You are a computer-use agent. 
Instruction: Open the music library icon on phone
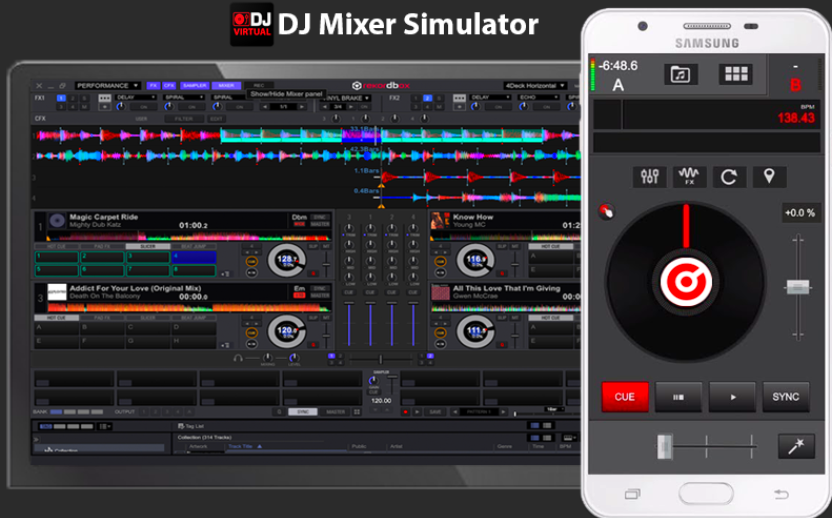click(680, 74)
